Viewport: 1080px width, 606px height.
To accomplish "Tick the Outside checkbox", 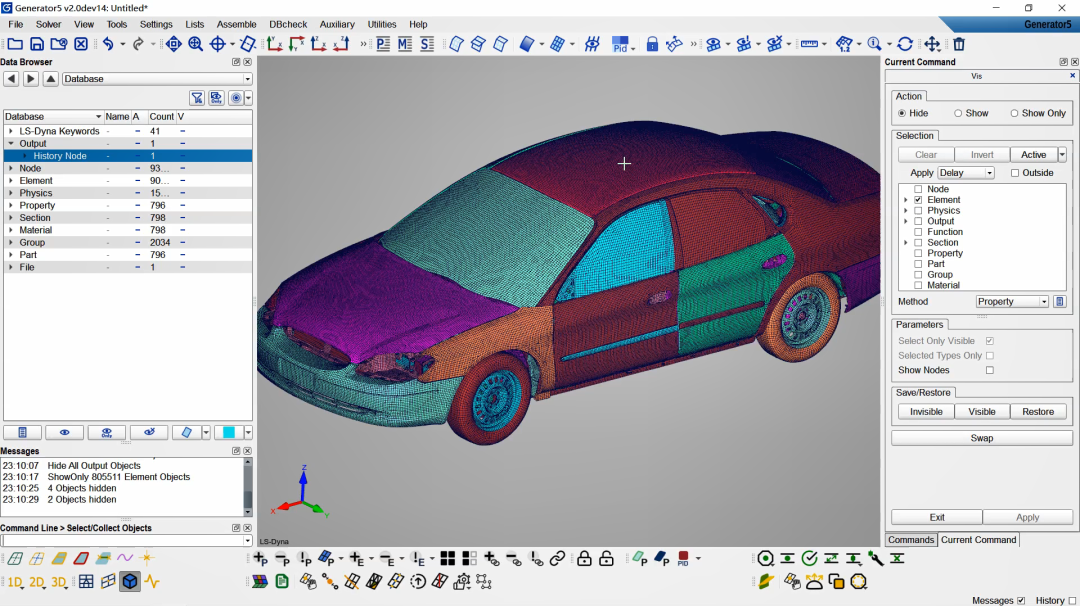I will coord(1015,173).
